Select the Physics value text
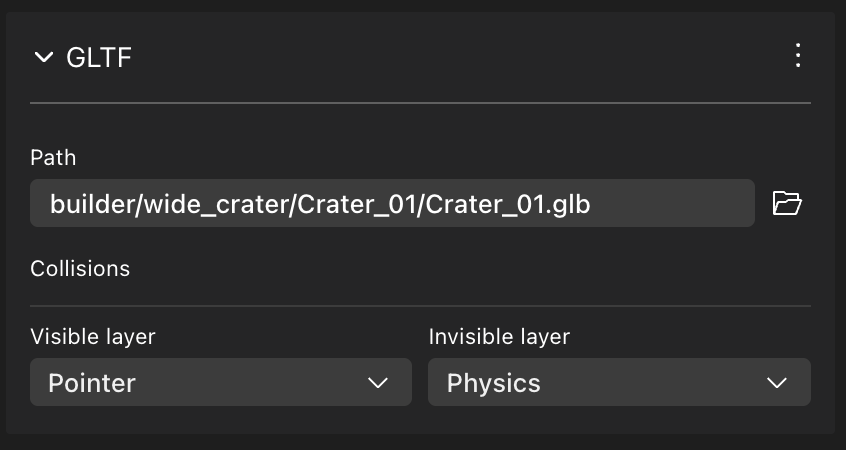 click(x=493, y=383)
